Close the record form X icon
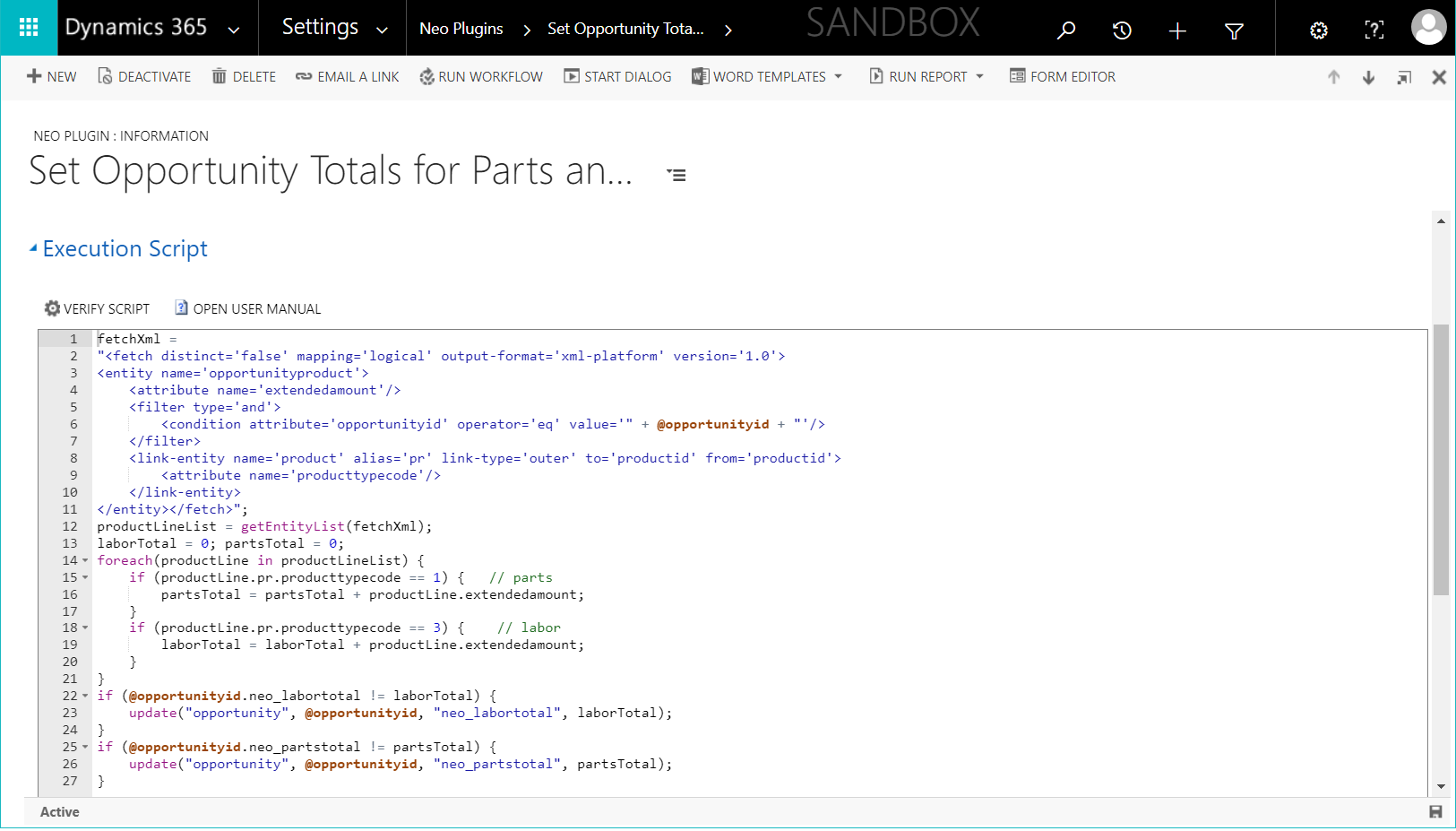 [x=1439, y=77]
